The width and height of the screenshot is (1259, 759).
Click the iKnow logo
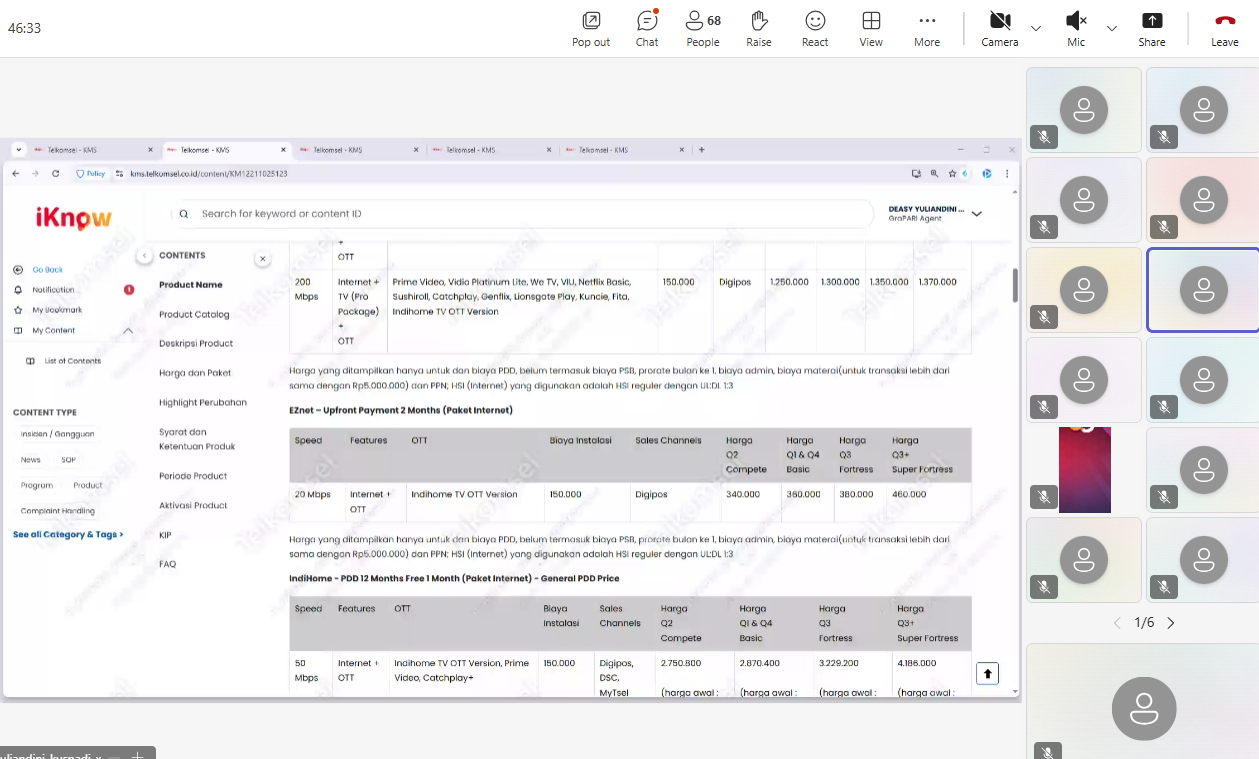(74, 218)
